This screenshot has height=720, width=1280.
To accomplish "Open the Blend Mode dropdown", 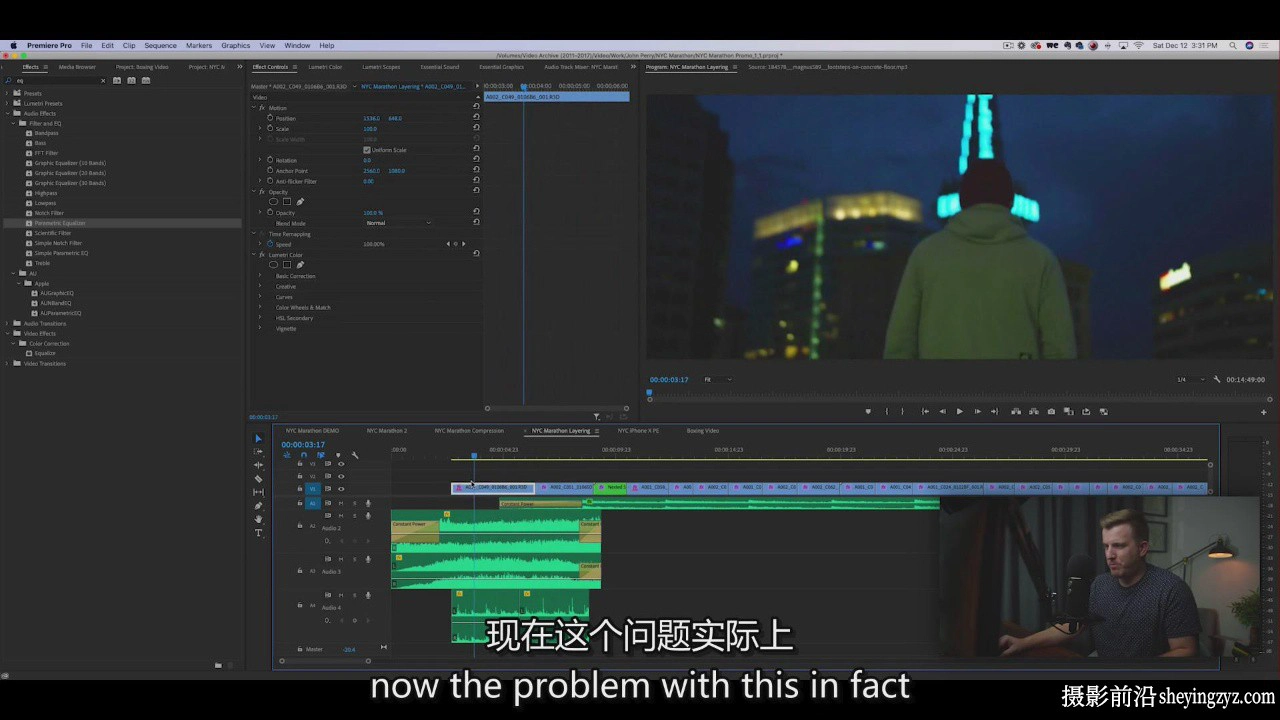I will (398, 223).
